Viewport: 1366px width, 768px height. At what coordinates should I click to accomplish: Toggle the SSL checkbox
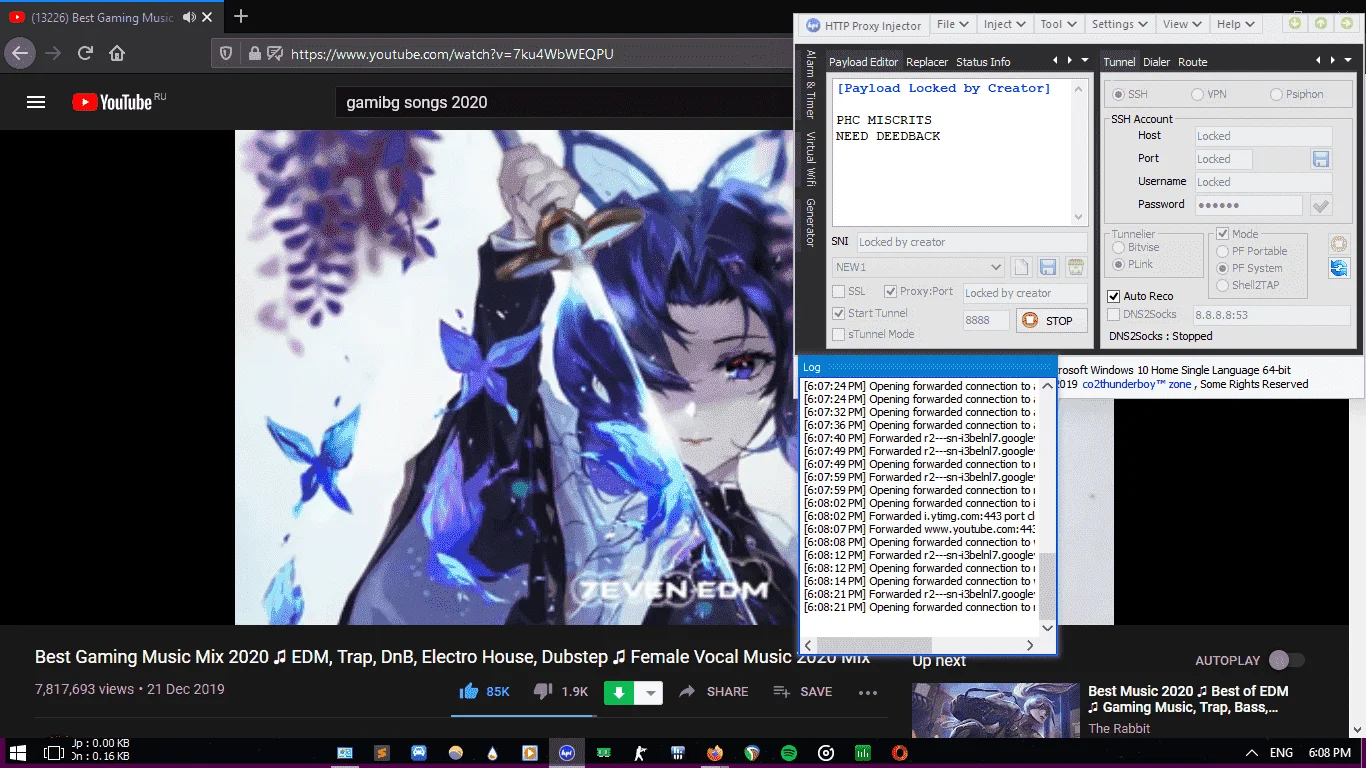pos(839,292)
